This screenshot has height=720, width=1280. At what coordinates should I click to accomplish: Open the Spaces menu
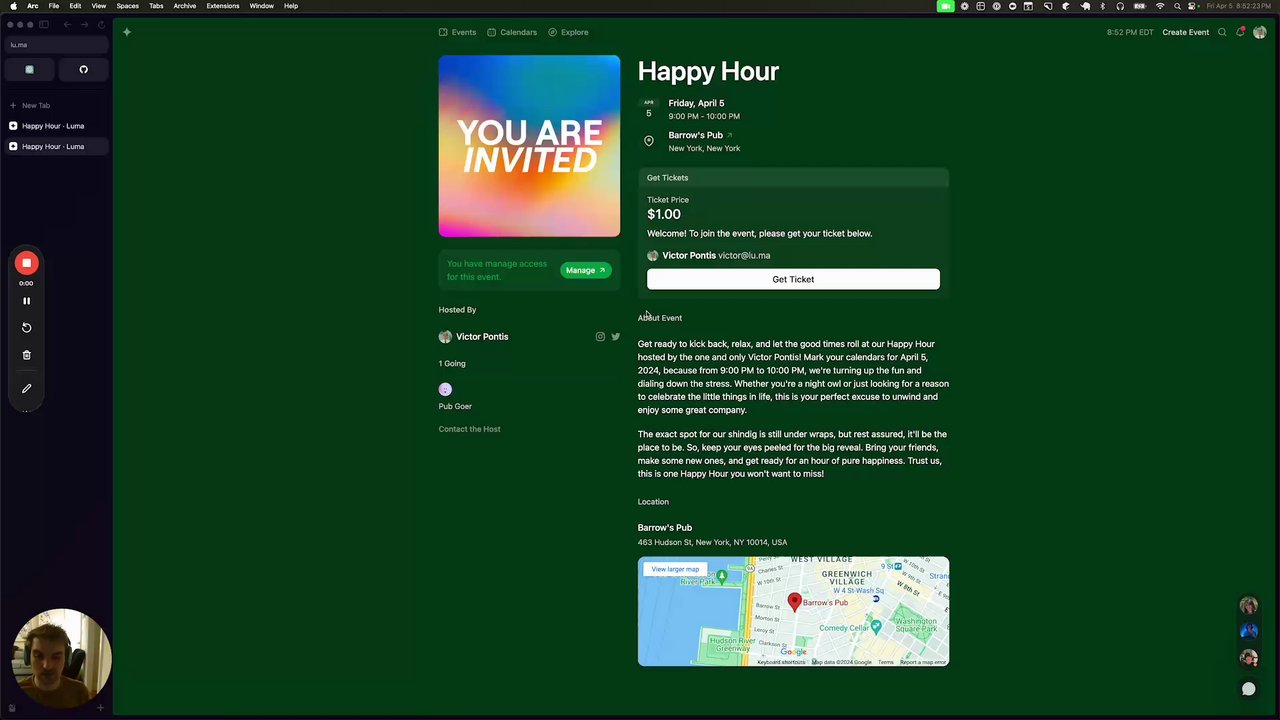point(127,6)
